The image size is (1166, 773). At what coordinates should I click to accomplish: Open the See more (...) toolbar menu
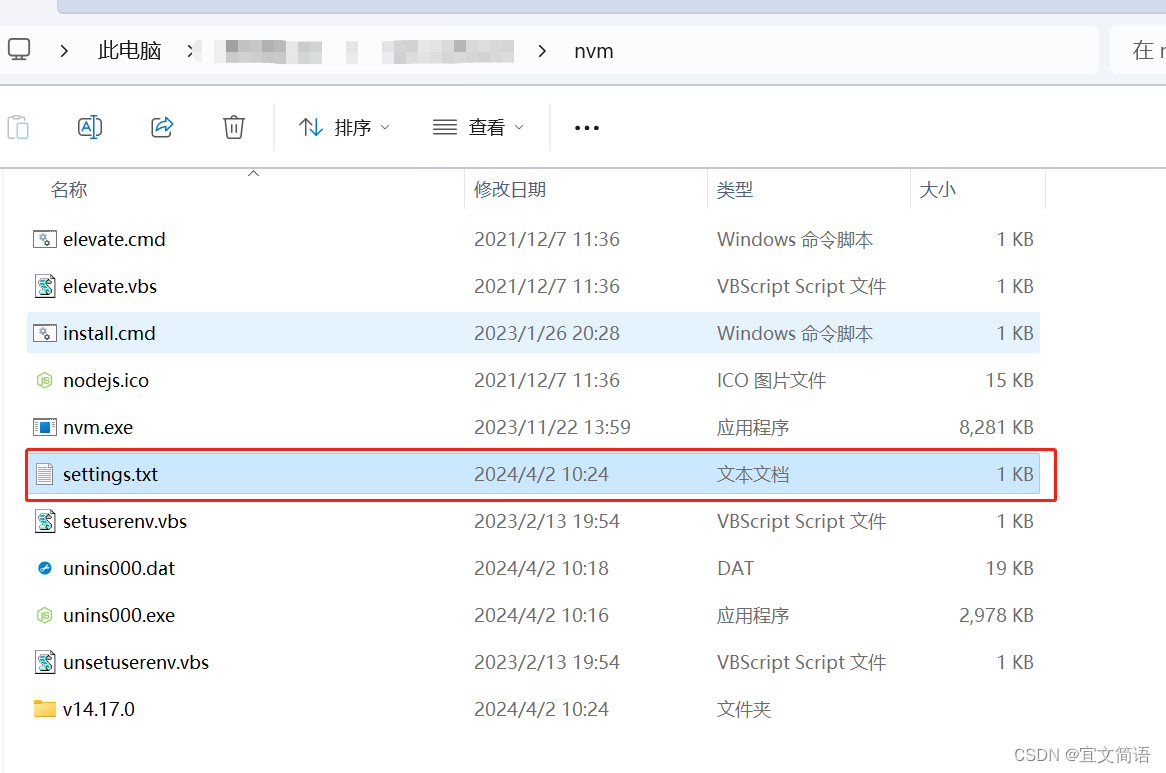pyautogui.click(x=586, y=127)
